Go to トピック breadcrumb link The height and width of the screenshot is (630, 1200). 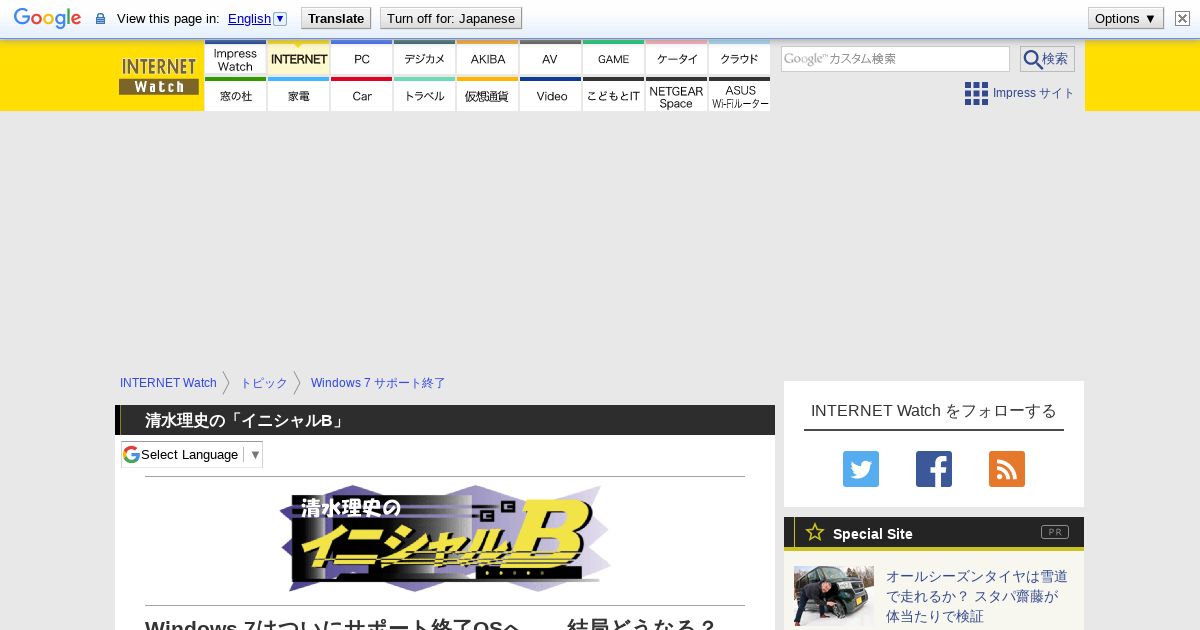[x=264, y=383]
